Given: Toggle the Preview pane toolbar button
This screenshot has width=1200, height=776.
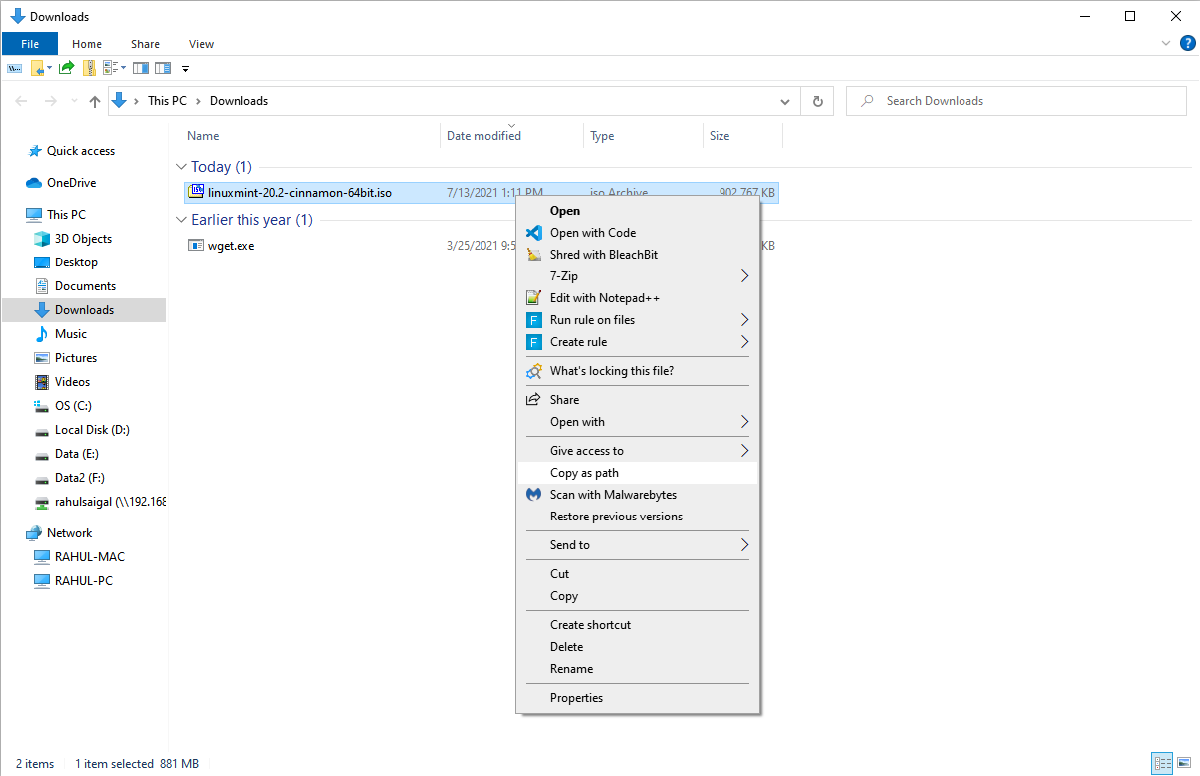Looking at the screenshot, I should (140, 68).
